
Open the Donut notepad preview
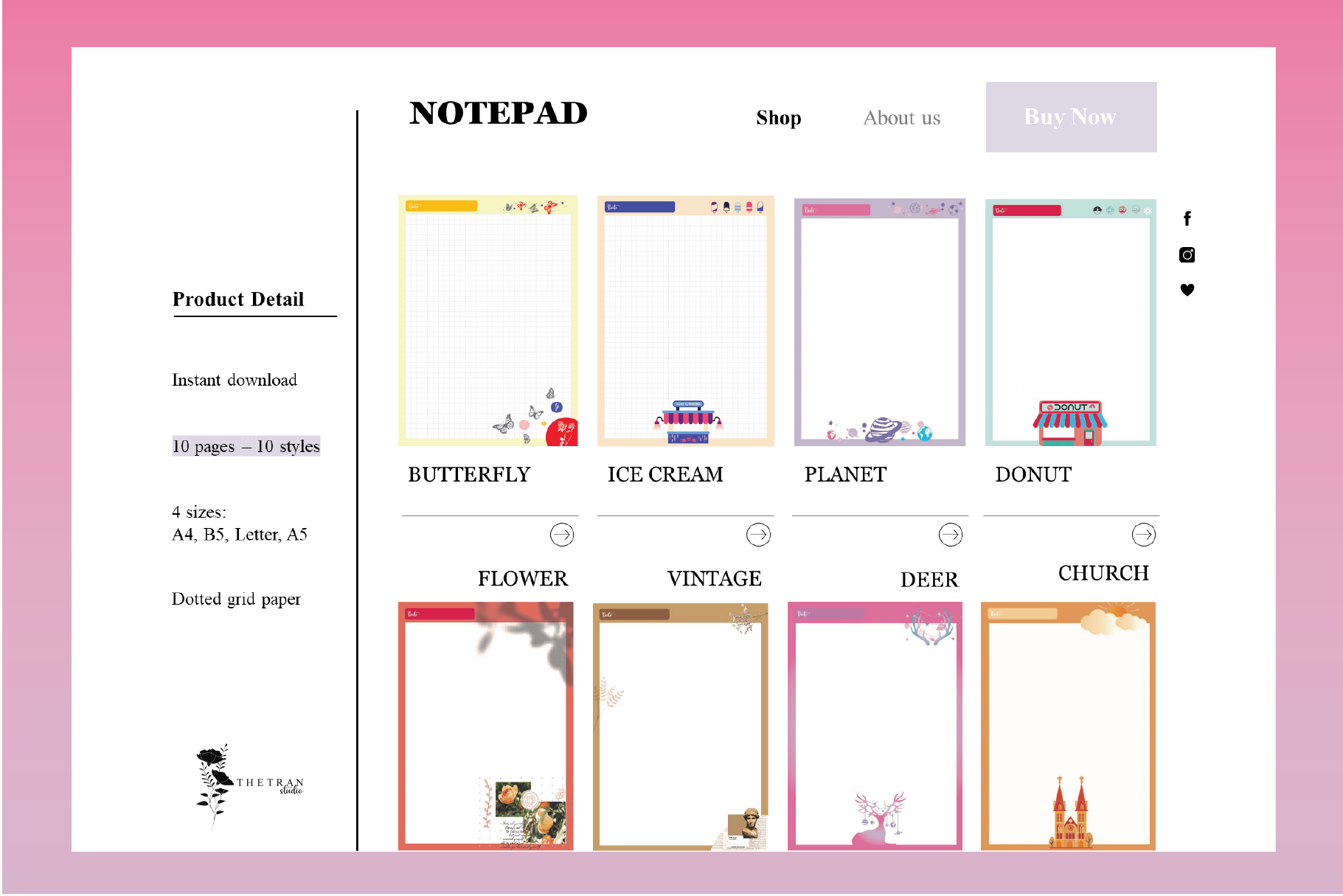click(x=1070, y=322)
